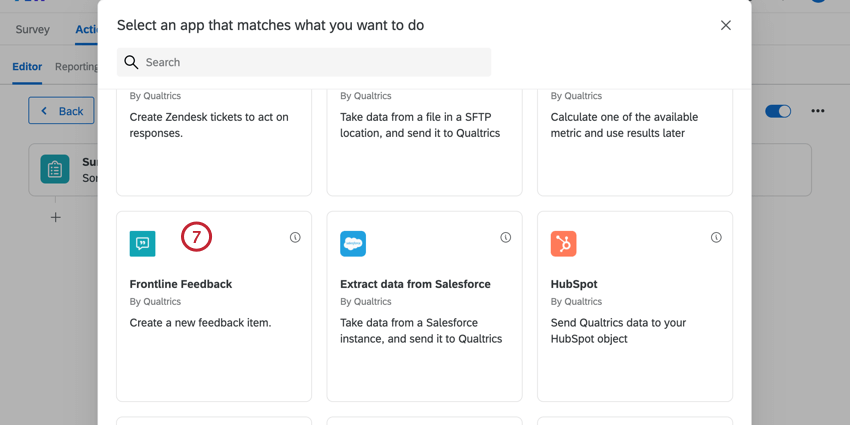The image size is (850, 425).
Task: Close the app selection dialog
Action: pos(726,25)
